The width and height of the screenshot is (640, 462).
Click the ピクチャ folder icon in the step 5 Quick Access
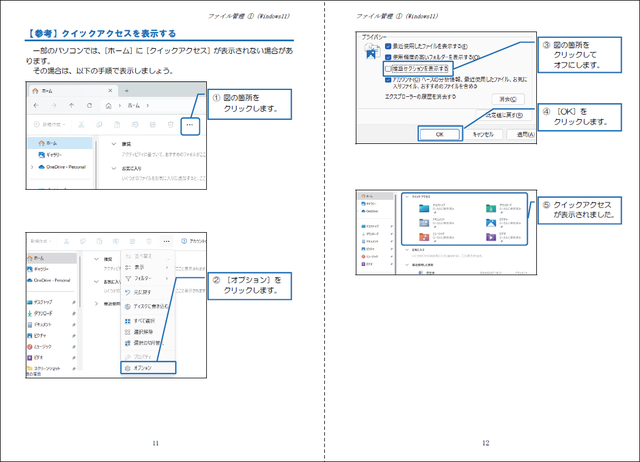click(x=491, y=222)
